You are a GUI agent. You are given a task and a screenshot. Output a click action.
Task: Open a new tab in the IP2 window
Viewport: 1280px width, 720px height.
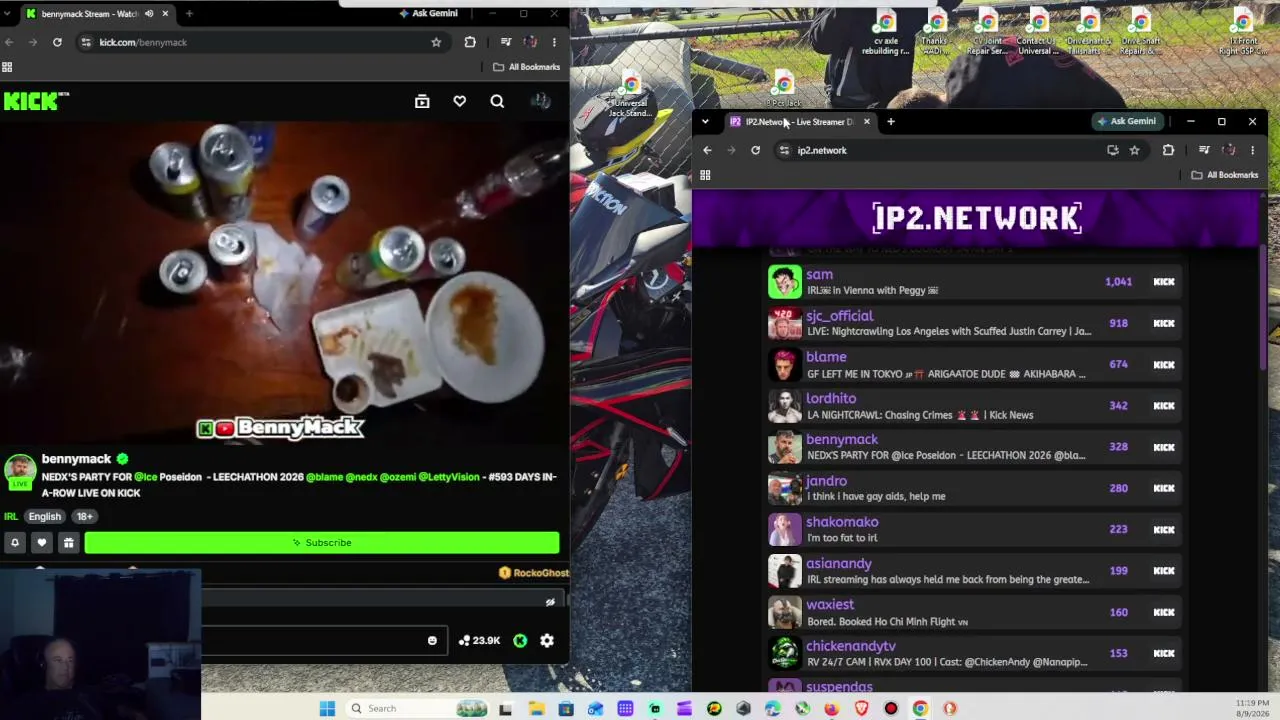coord(891,122)
